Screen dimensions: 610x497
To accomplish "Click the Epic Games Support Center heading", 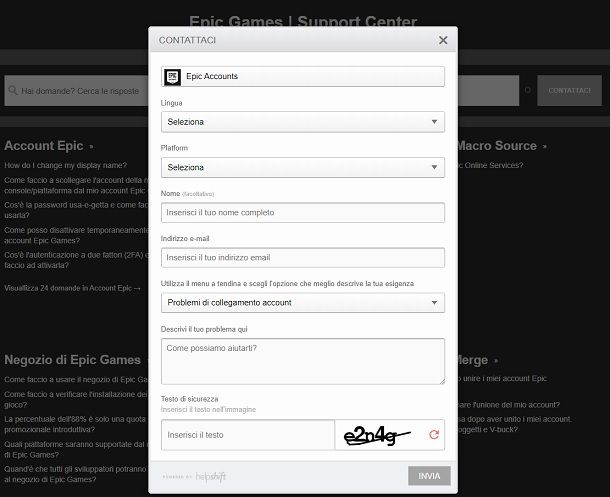I will tap(303, 21).
